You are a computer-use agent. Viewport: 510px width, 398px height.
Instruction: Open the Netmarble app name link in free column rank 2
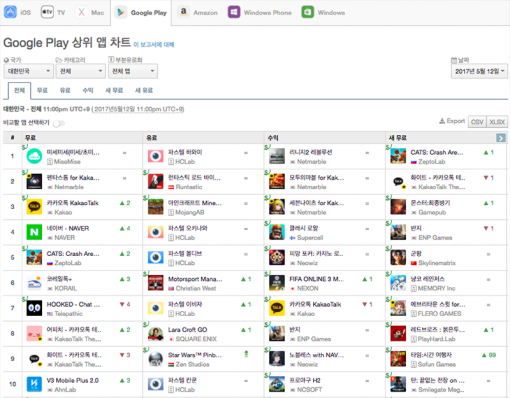point(73,178)
